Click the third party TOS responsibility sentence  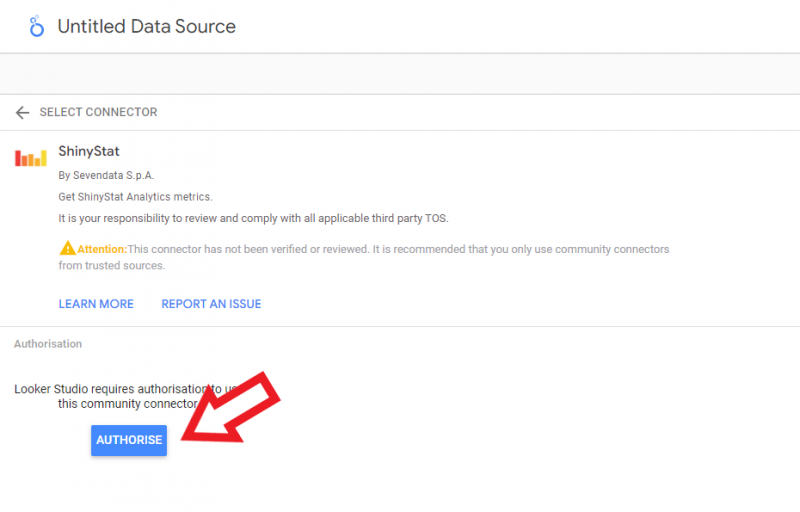point(253,218)
